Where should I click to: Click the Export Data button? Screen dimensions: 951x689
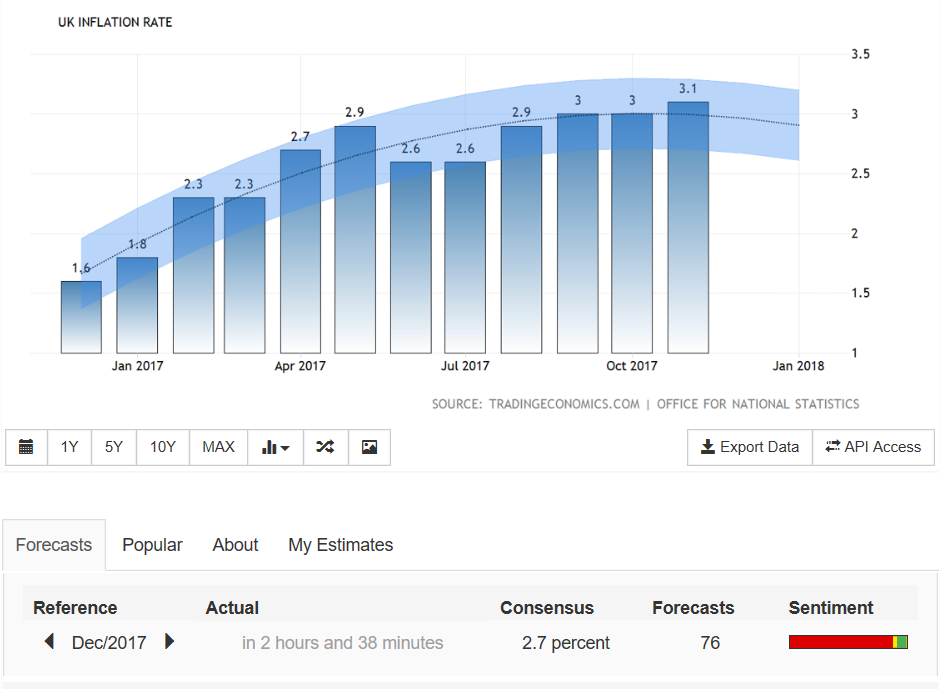point(750,448)
